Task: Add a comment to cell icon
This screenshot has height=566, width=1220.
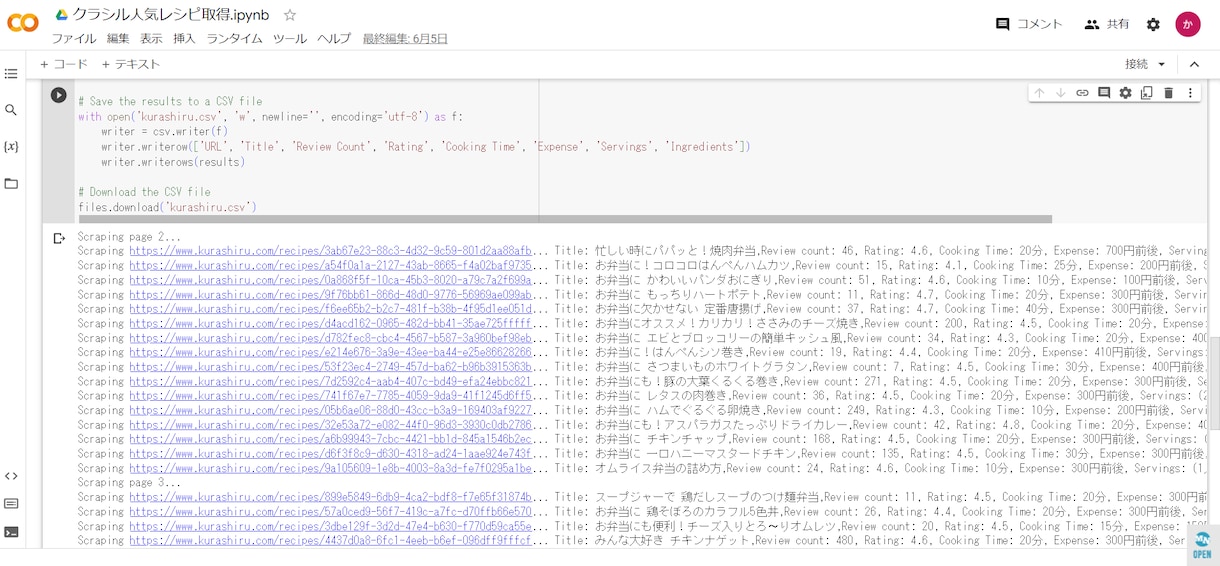Action: [1104, 93]
